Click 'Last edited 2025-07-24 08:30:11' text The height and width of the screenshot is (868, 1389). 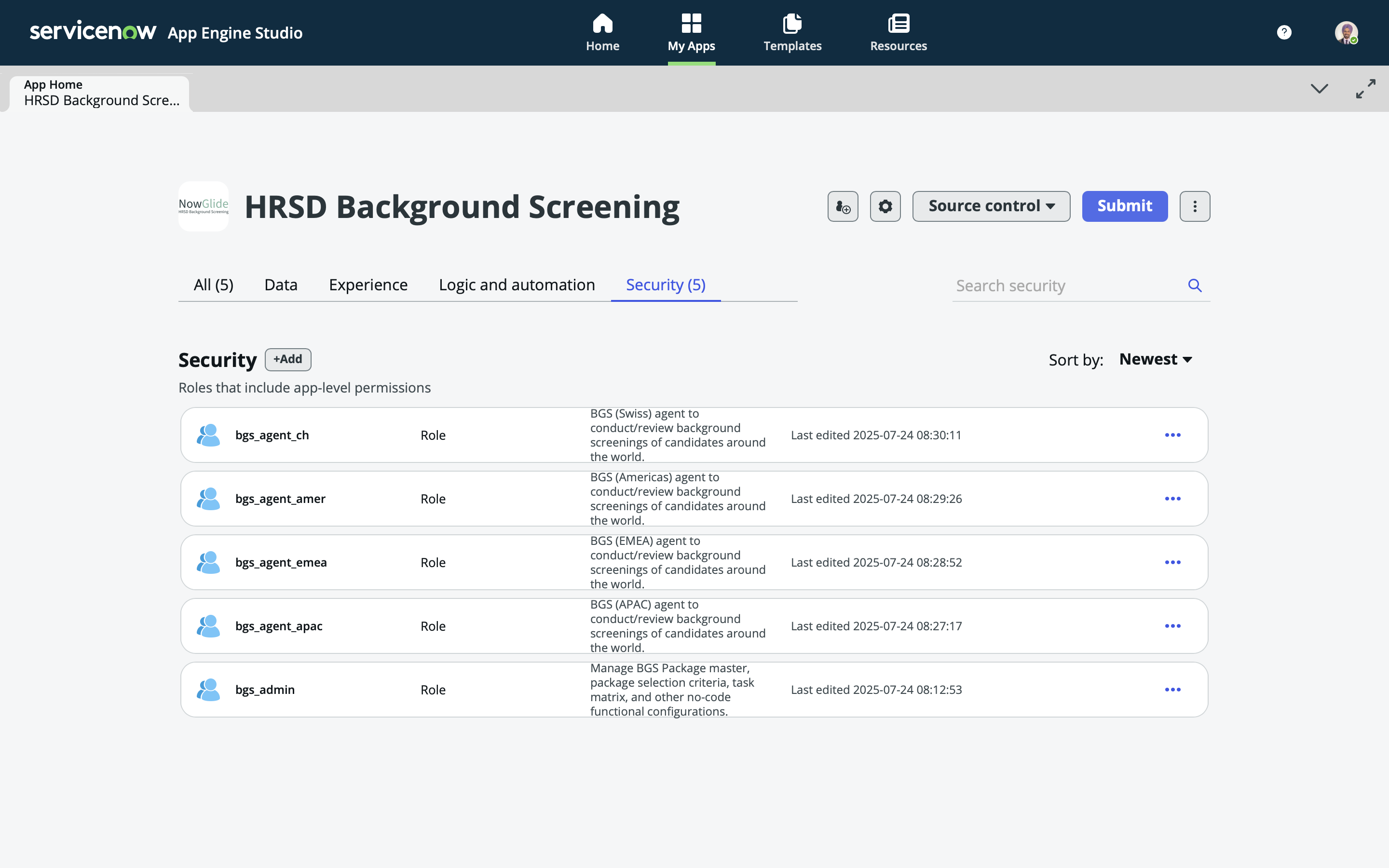(876, 435)
